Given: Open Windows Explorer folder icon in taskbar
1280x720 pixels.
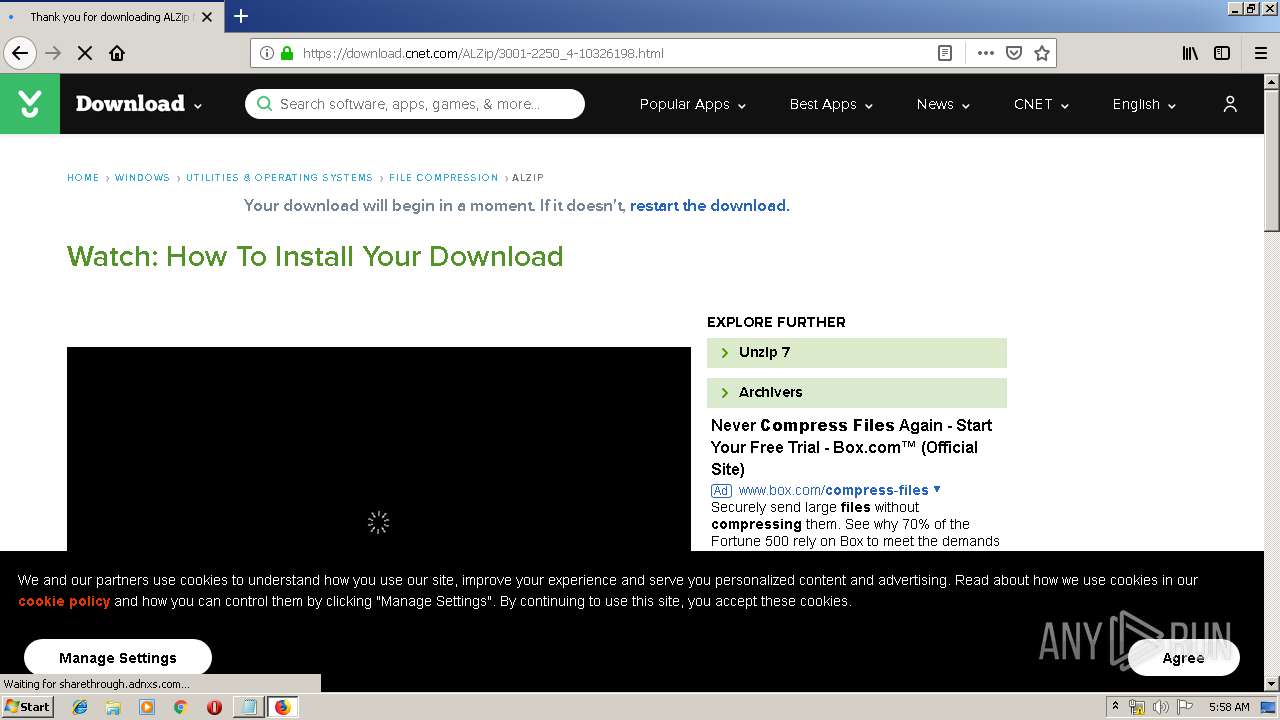Looking at the screenshot, I should (113, 707).
